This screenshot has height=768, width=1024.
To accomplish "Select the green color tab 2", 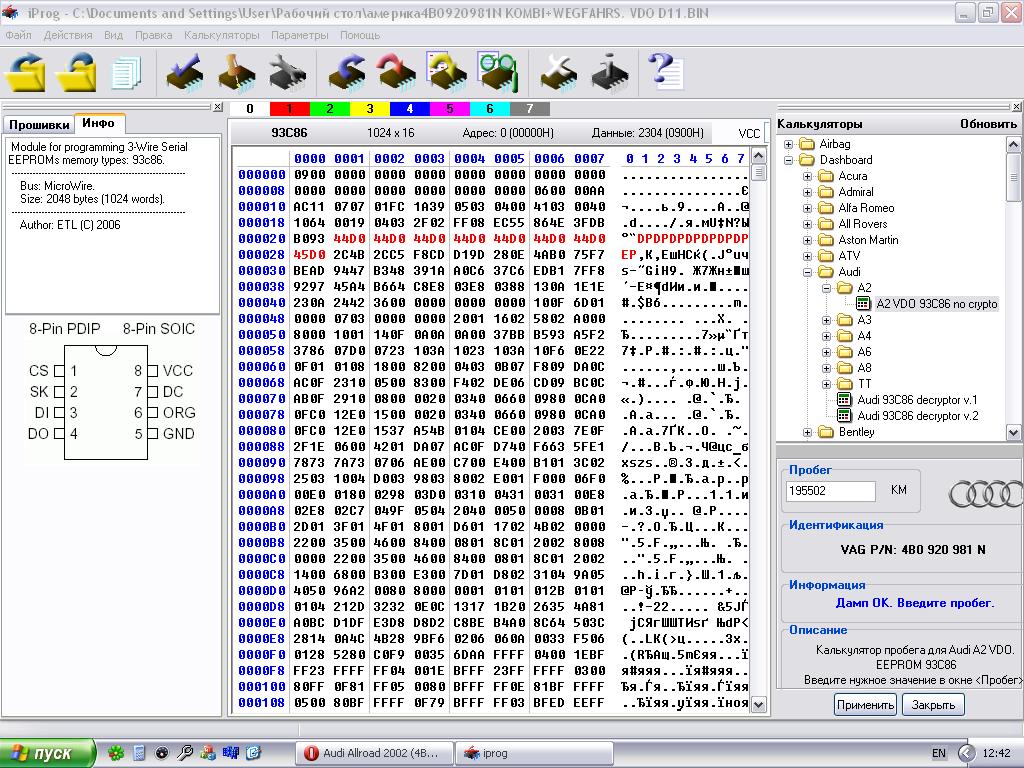I will (x=330, y=108).
